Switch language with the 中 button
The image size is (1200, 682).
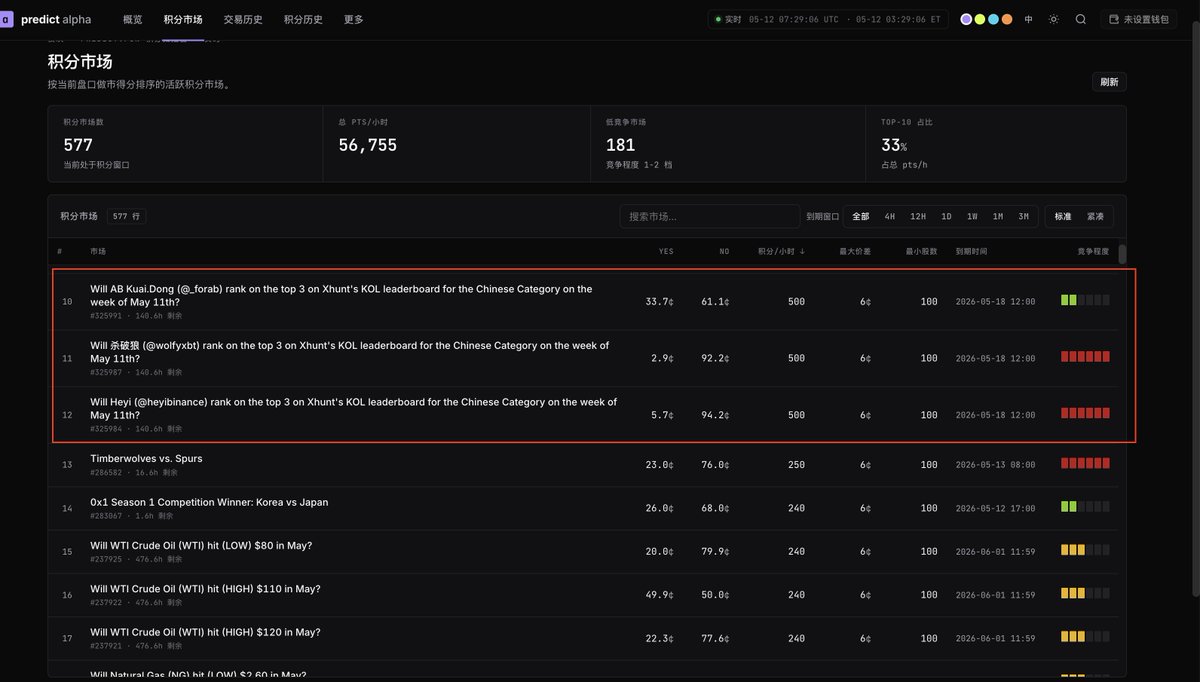[x=1029, y=19]
